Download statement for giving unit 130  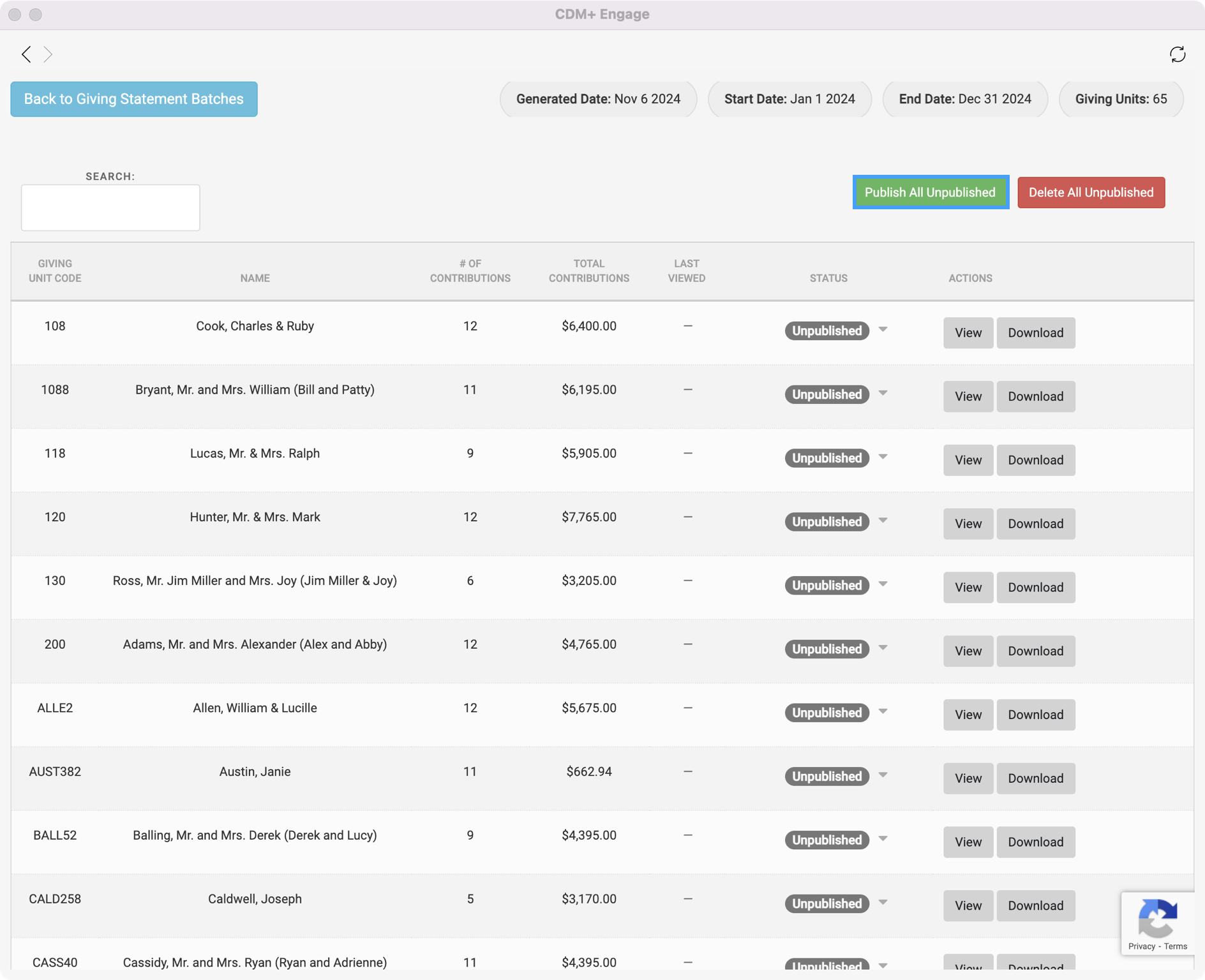tap(1035, 587)
